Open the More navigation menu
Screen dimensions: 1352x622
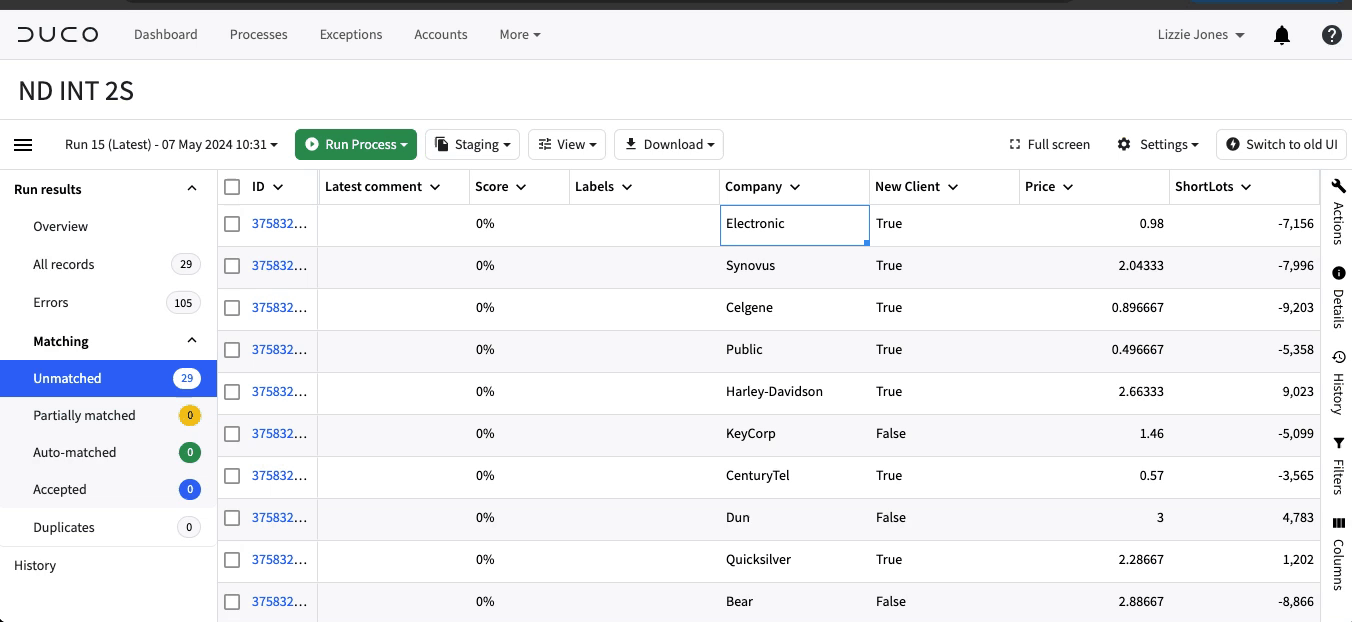[520, 34]
